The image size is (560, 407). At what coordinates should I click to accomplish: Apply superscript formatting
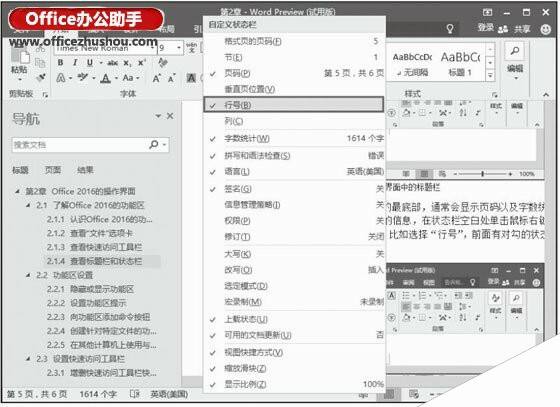(x=141, y=62)
